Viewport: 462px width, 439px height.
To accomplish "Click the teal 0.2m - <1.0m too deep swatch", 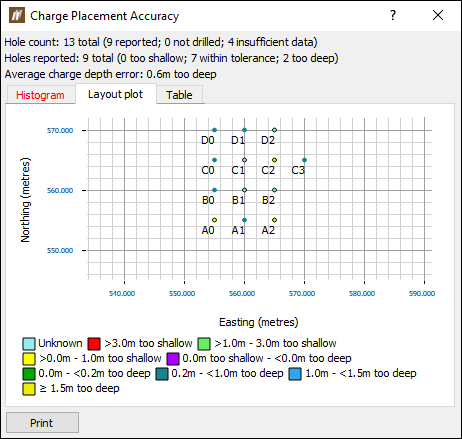I will 162,374.
